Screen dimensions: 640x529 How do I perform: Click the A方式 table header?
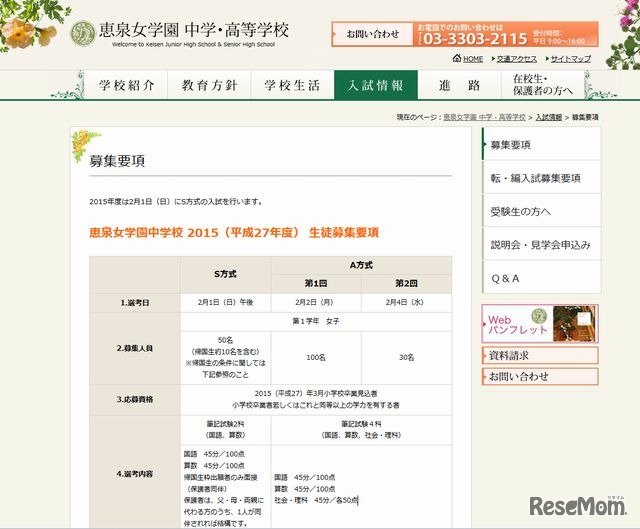[x=361, y=265]
